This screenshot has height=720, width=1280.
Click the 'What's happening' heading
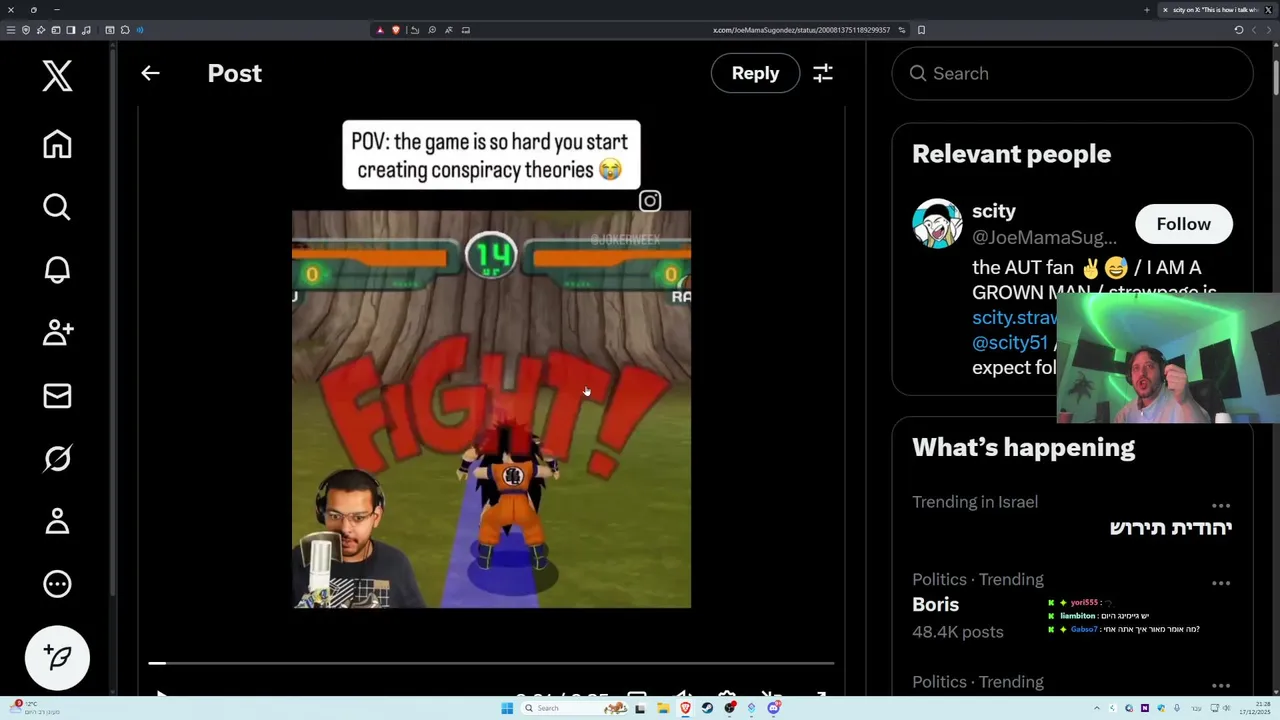(1023, 447)
